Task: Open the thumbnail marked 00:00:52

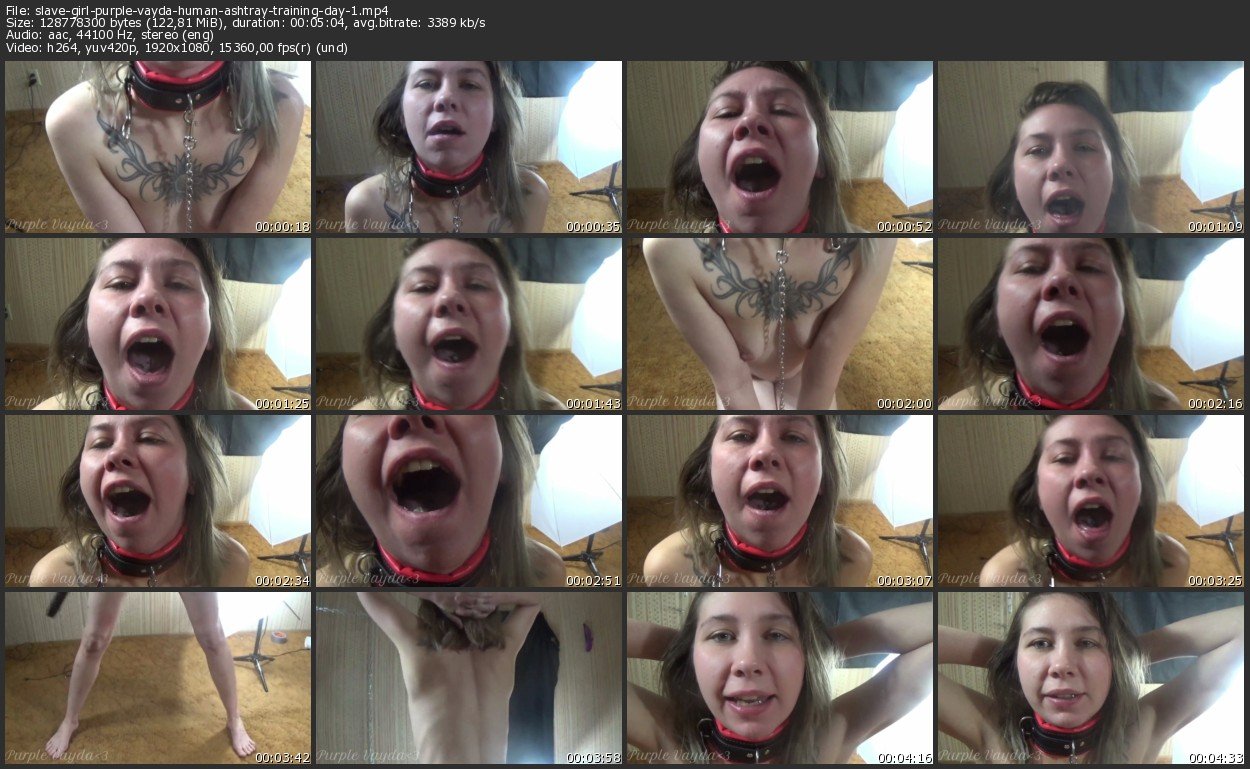Action: tap(780, 147)
